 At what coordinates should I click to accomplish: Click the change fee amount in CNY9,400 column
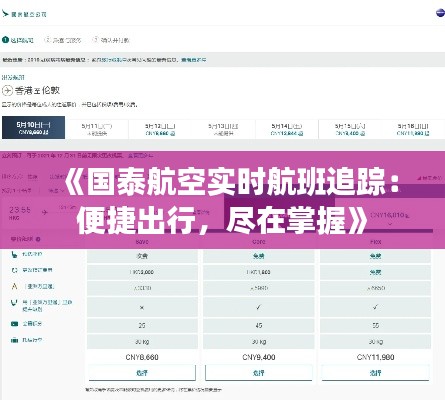[x=259, y=272]
